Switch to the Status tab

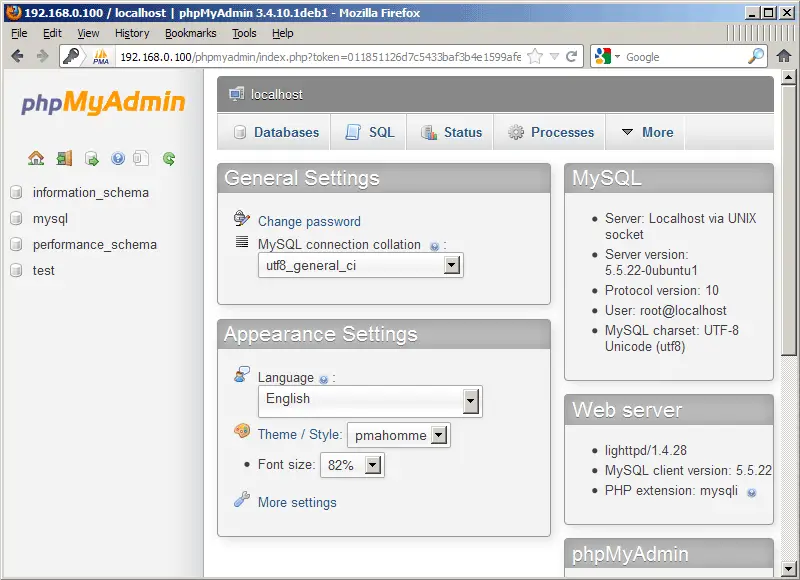(450, 132)
